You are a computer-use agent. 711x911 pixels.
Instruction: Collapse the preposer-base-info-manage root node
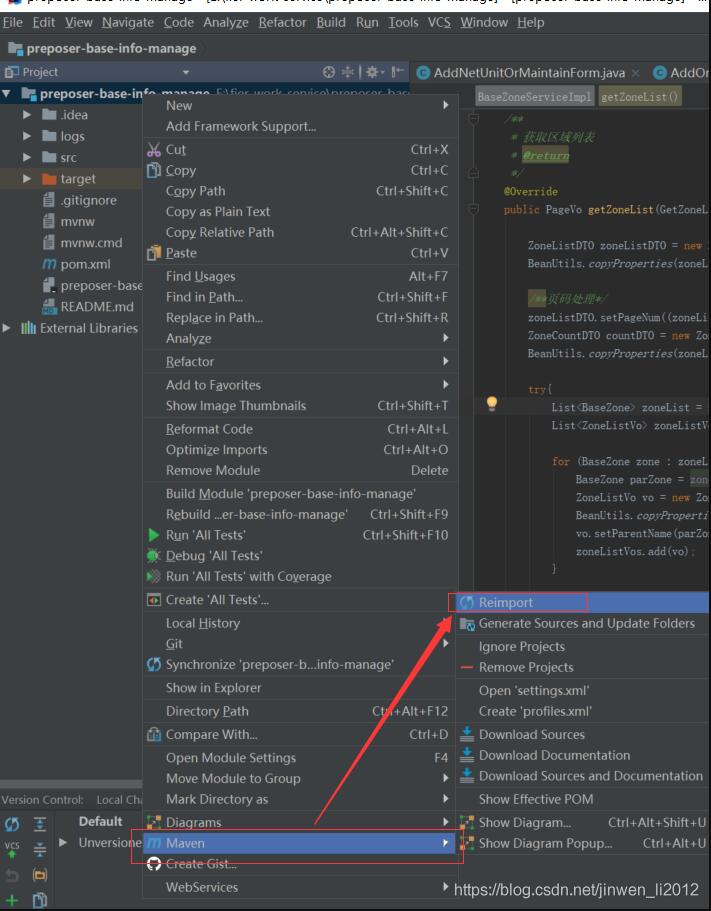pyautogui.click(x=6, y=94)
